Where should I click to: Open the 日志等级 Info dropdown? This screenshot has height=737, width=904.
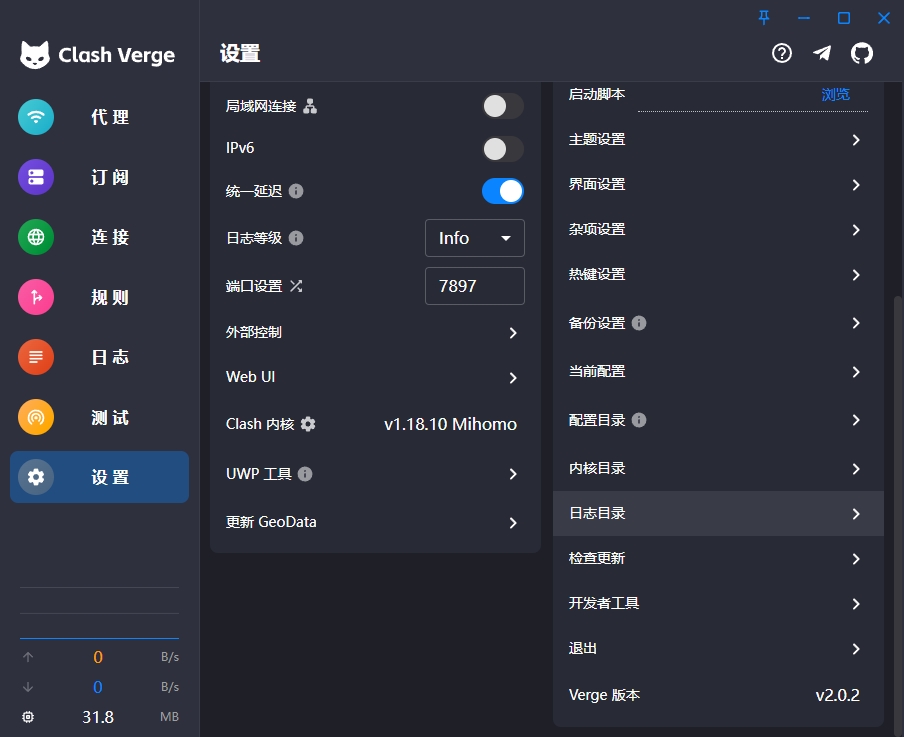click(x=474, y=238)
